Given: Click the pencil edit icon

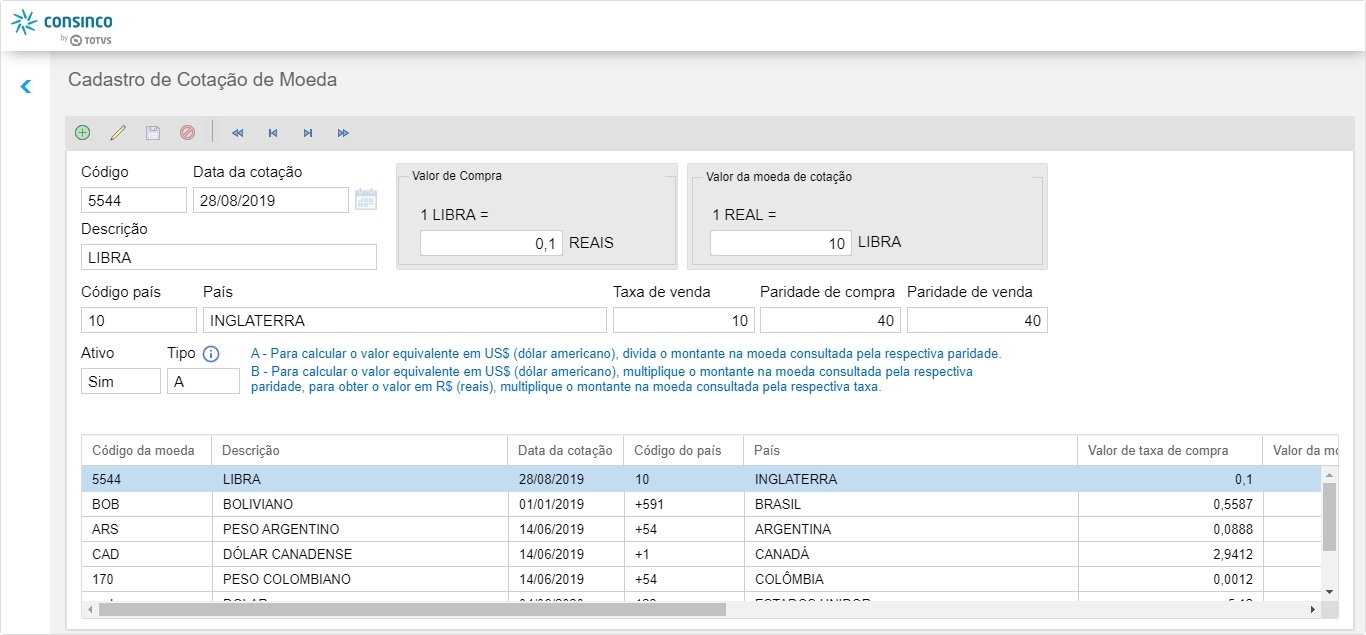Looking at the screenshot, I should pos(118,132).
